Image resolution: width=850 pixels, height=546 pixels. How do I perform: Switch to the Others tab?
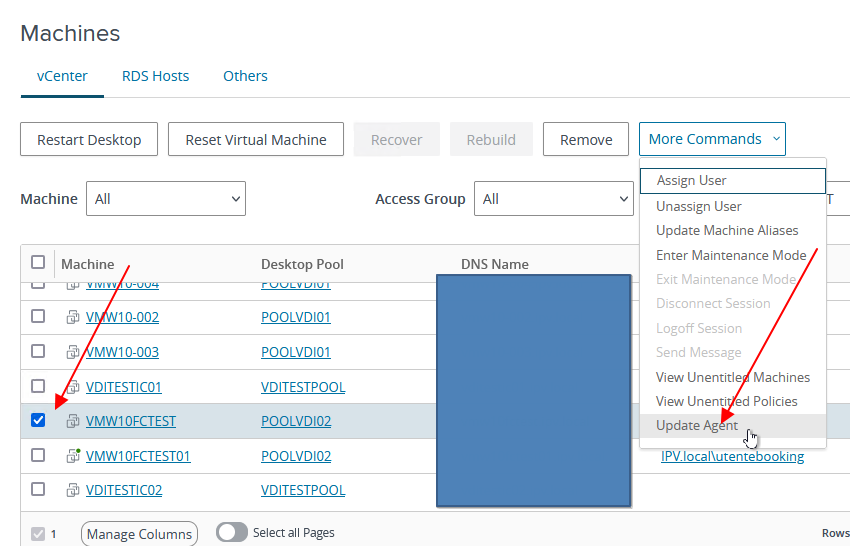(246, 76)
